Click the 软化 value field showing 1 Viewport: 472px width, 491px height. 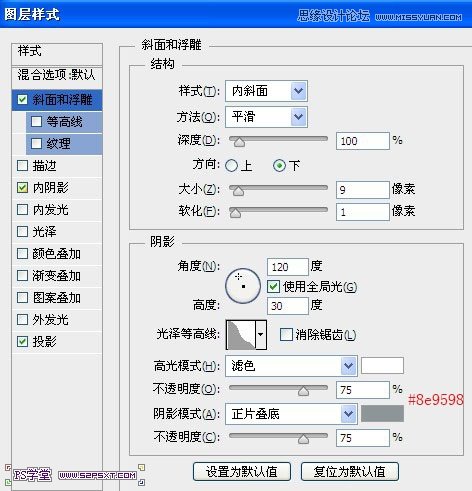point(363,212)
